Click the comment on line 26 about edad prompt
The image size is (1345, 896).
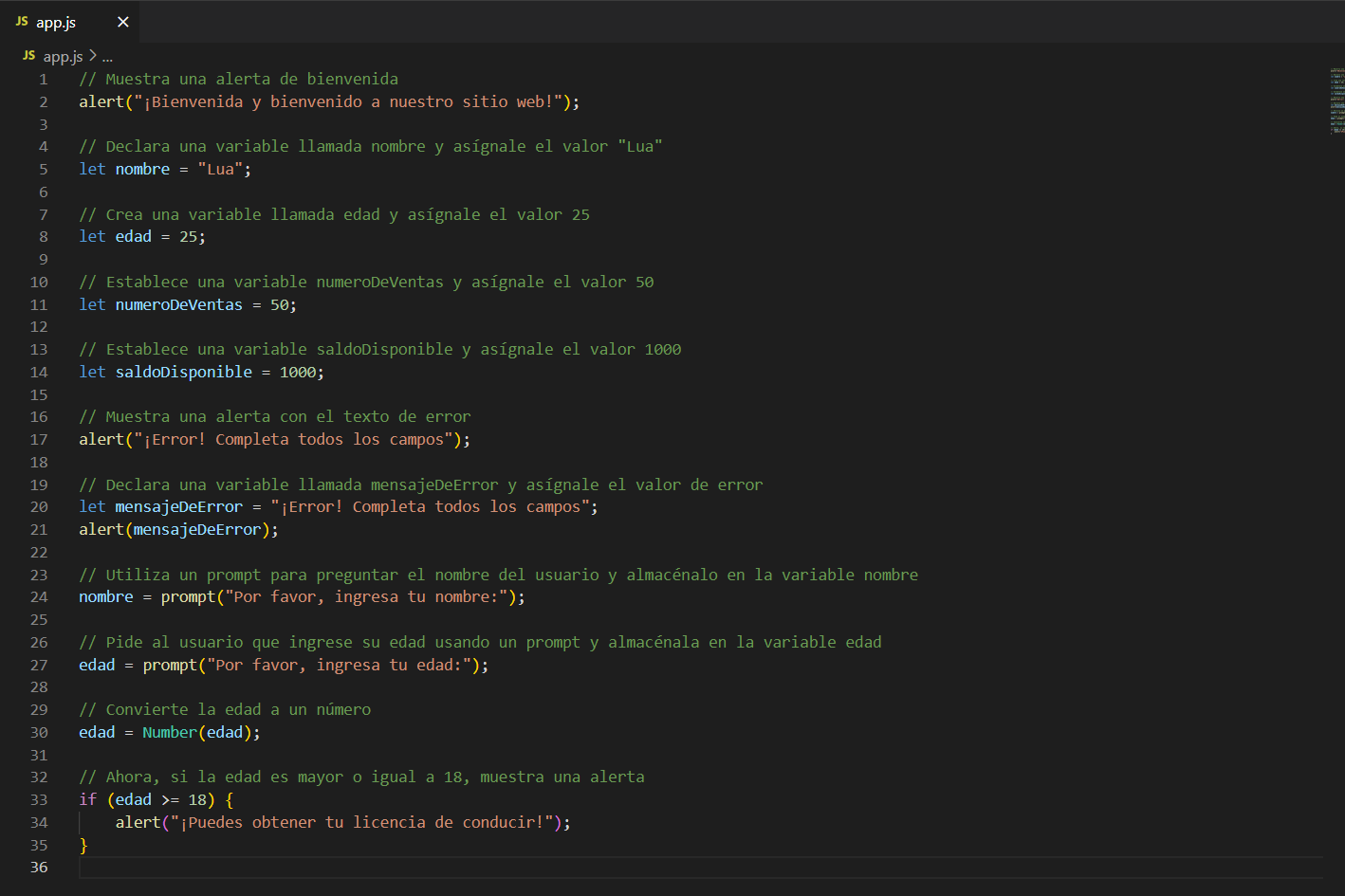tap(481, 642)
